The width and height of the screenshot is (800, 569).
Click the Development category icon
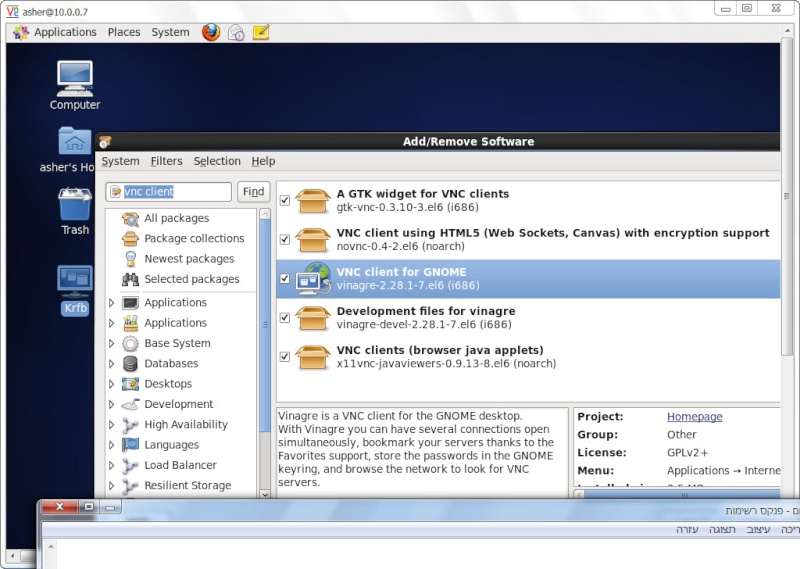point(131,404)
